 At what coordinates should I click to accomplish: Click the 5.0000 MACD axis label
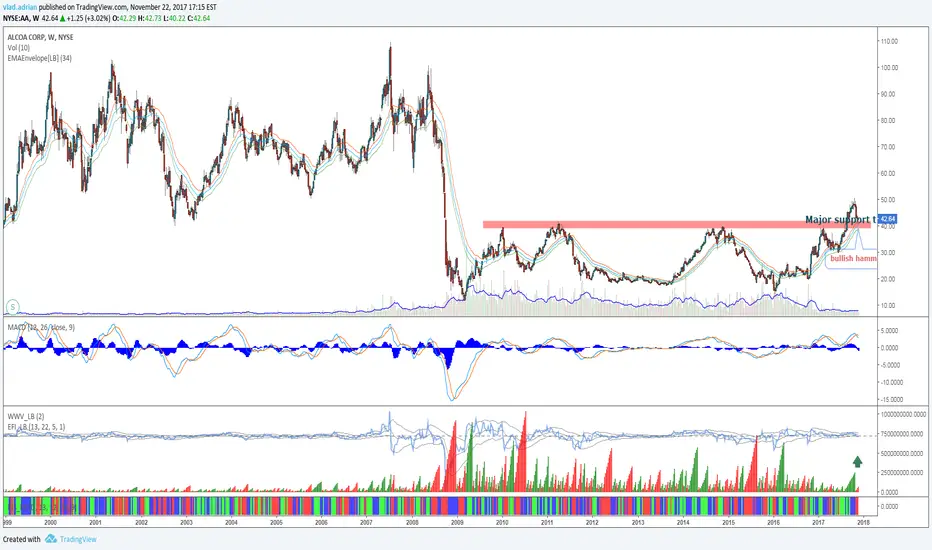(x=889, y=331)
